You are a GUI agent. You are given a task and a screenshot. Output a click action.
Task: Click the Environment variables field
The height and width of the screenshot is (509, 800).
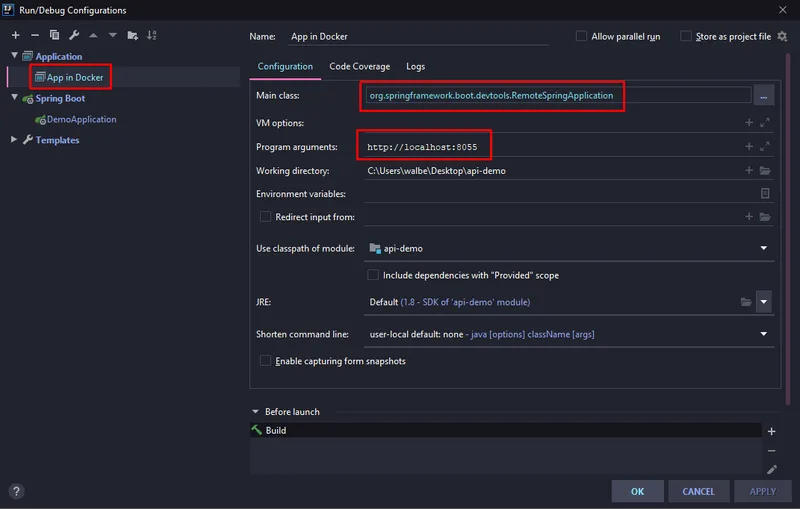(560, 194)
